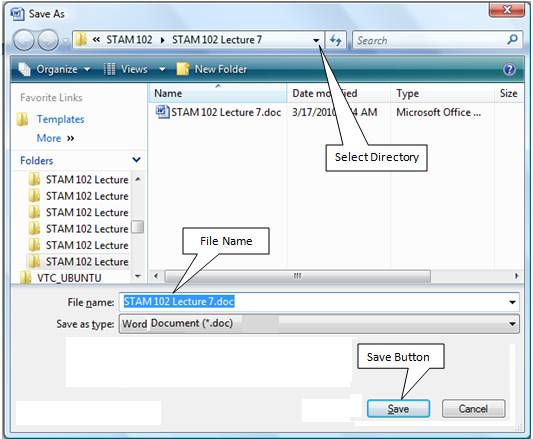
Task: Click the Forward navigation arrow button
Action: coord(48,40)
